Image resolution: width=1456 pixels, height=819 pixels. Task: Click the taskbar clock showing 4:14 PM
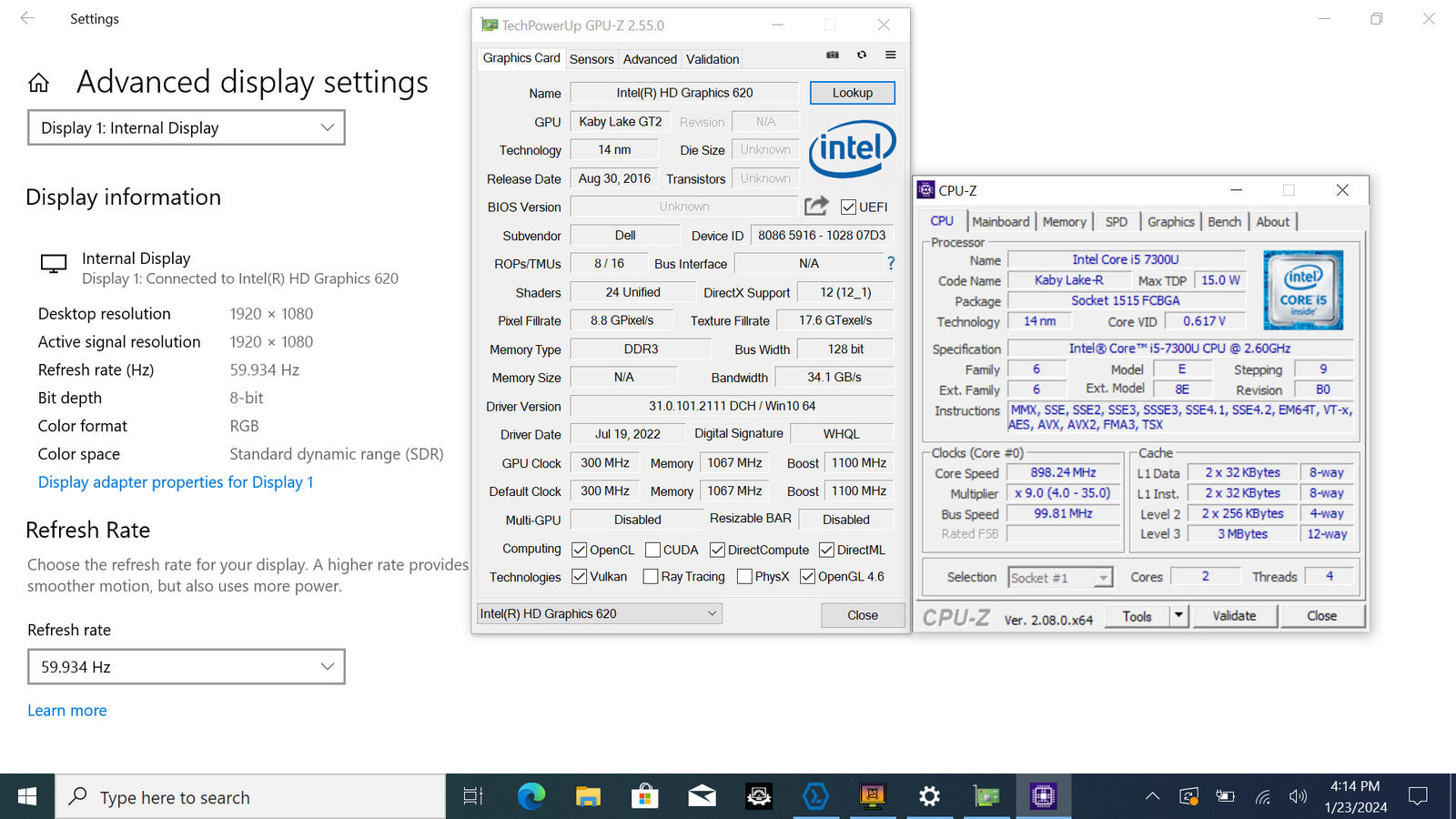click(x=1356, y=796)
